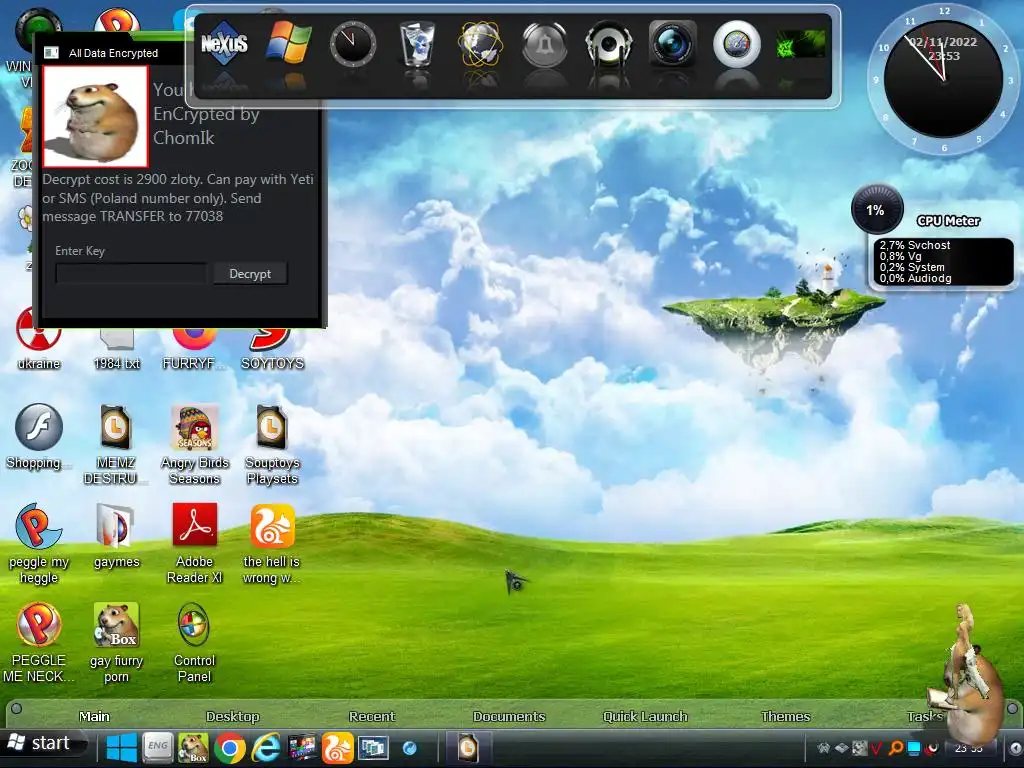The image size is (1024, 768).
Task: Open the ukraine desktop icon
Action: coord(39,346)
